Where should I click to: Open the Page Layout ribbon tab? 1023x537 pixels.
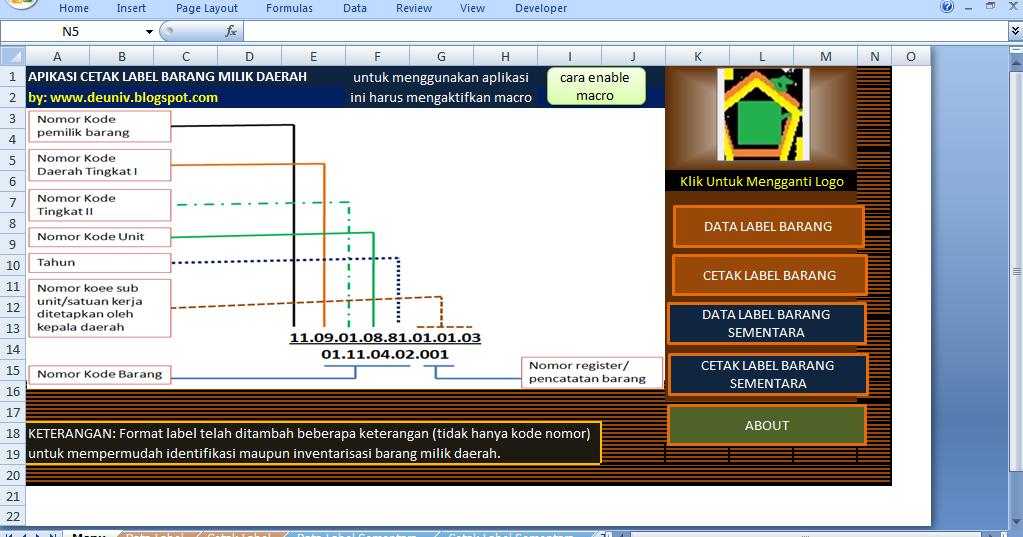click(207, 8)
